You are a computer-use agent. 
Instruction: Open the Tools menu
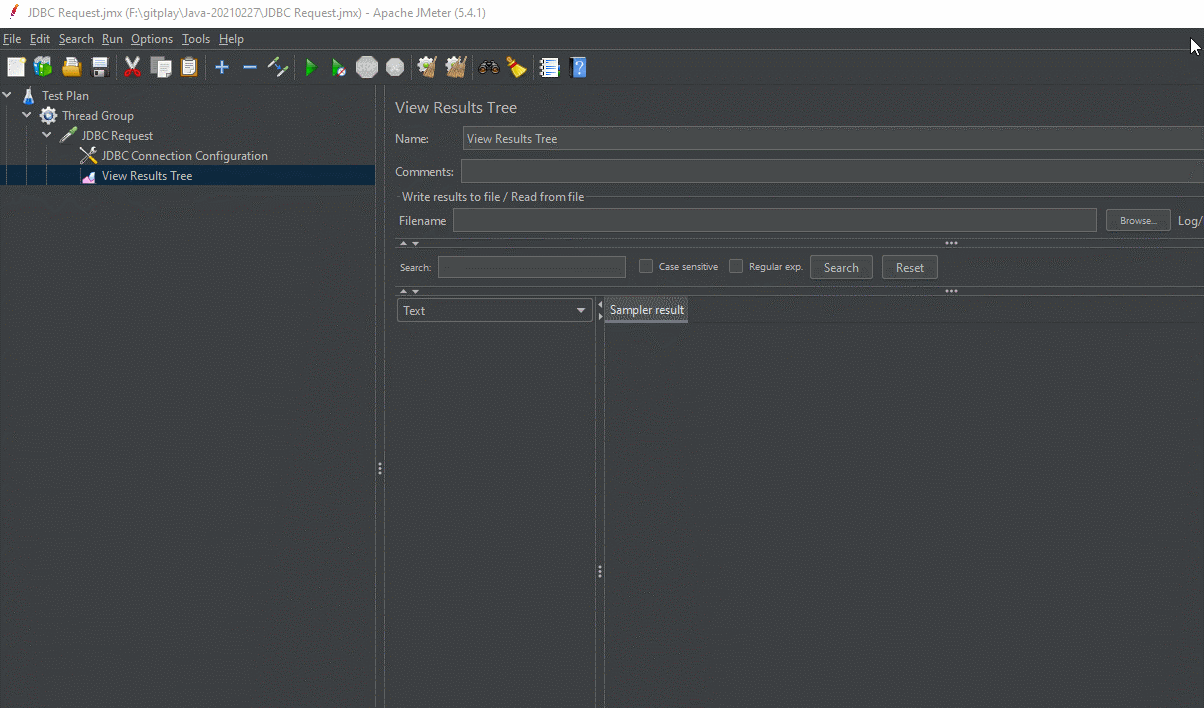(x=196, y=39)
